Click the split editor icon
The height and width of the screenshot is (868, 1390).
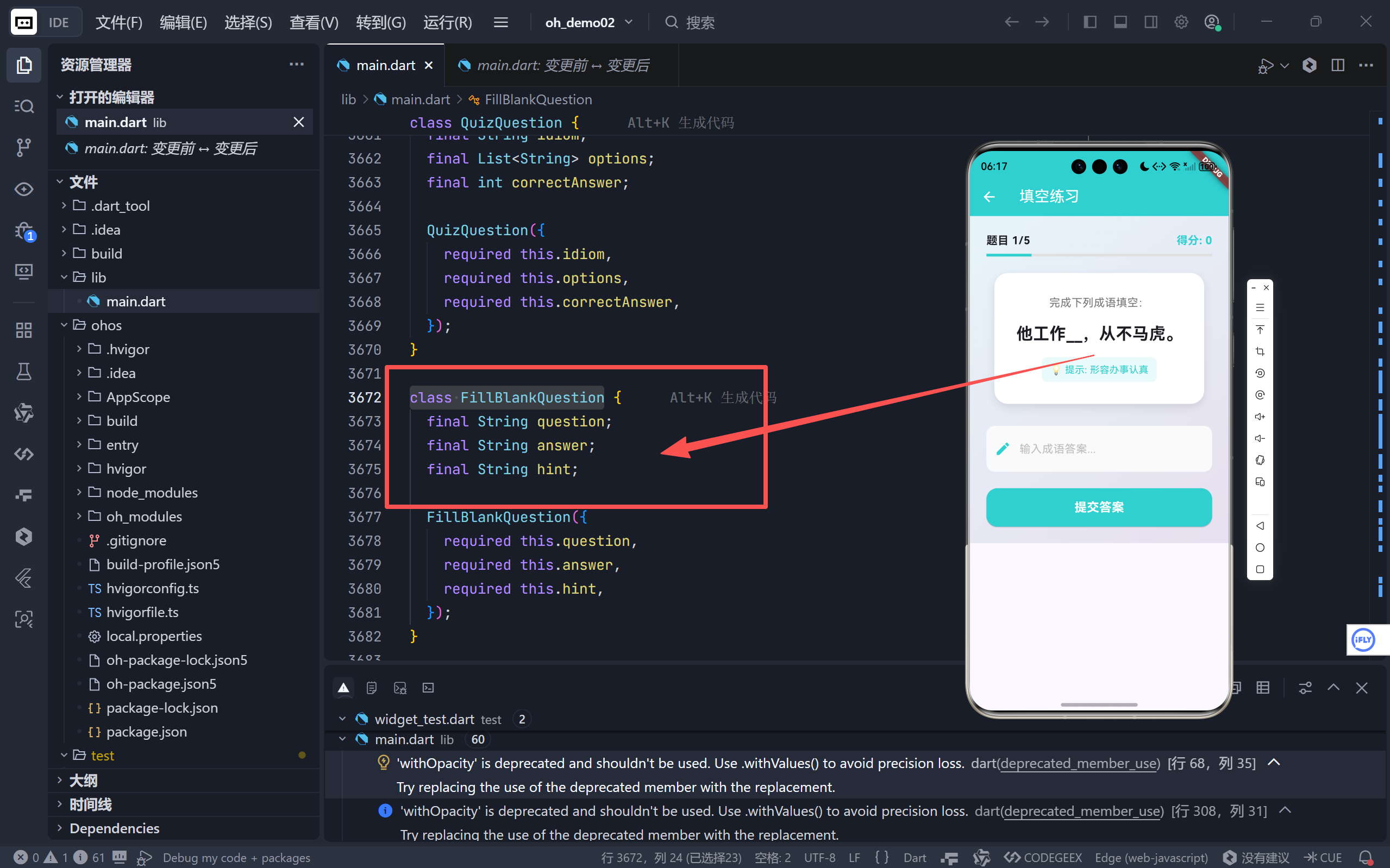click(1338, 65)
